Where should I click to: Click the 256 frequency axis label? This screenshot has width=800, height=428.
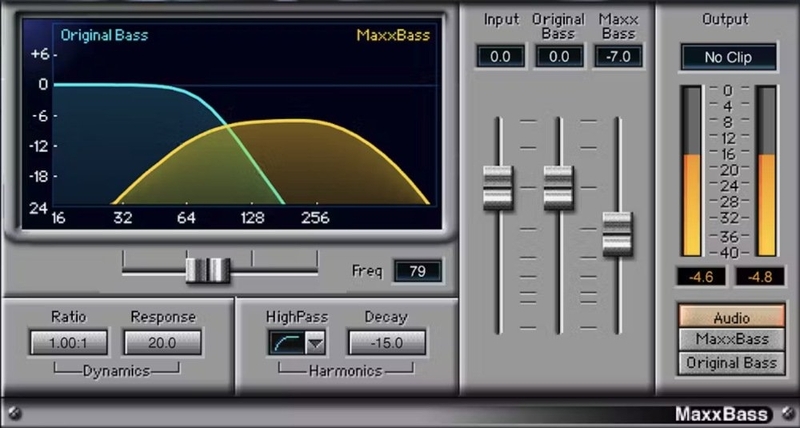315,218
